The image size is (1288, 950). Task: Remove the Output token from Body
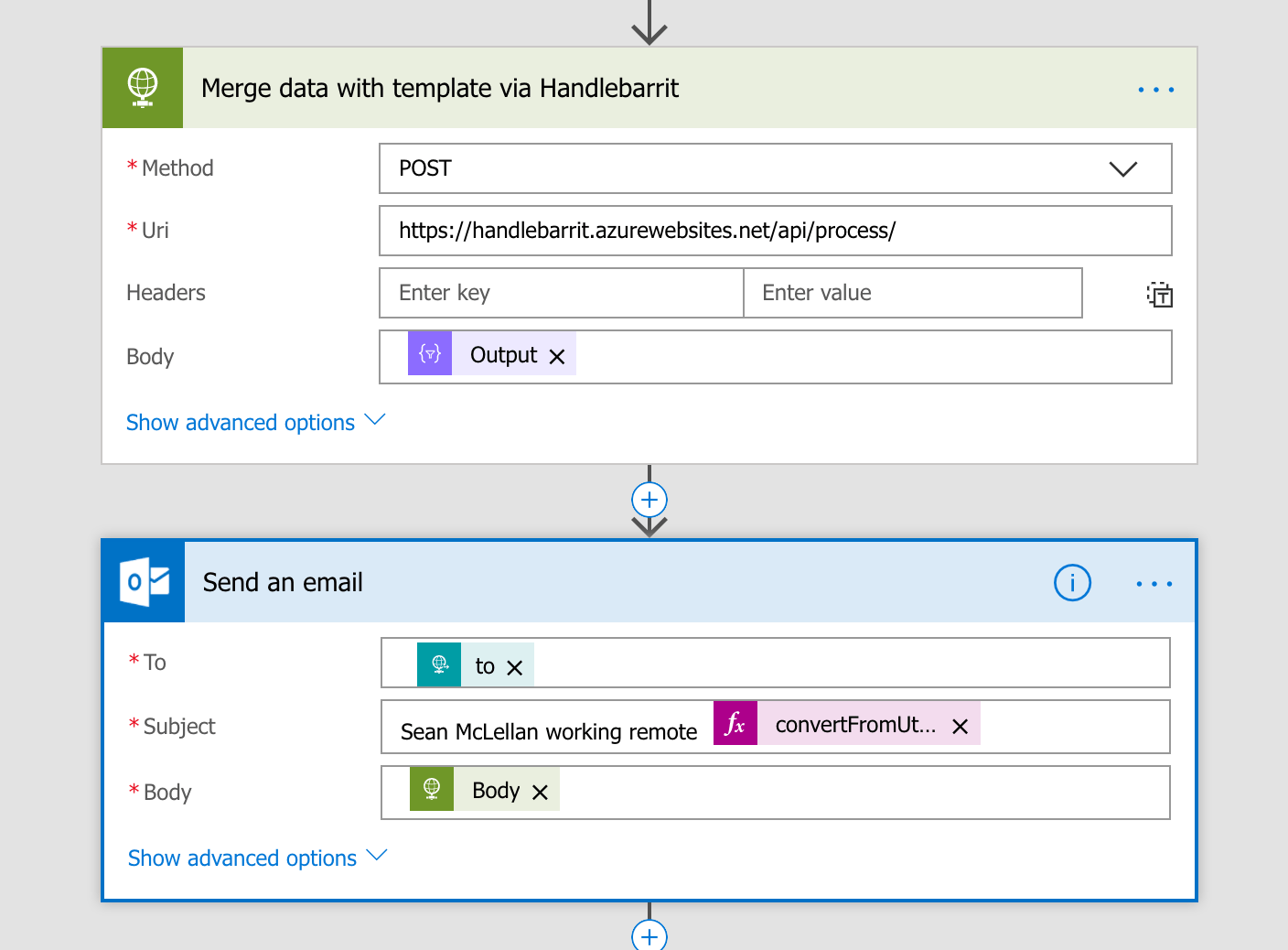(558, 357)
